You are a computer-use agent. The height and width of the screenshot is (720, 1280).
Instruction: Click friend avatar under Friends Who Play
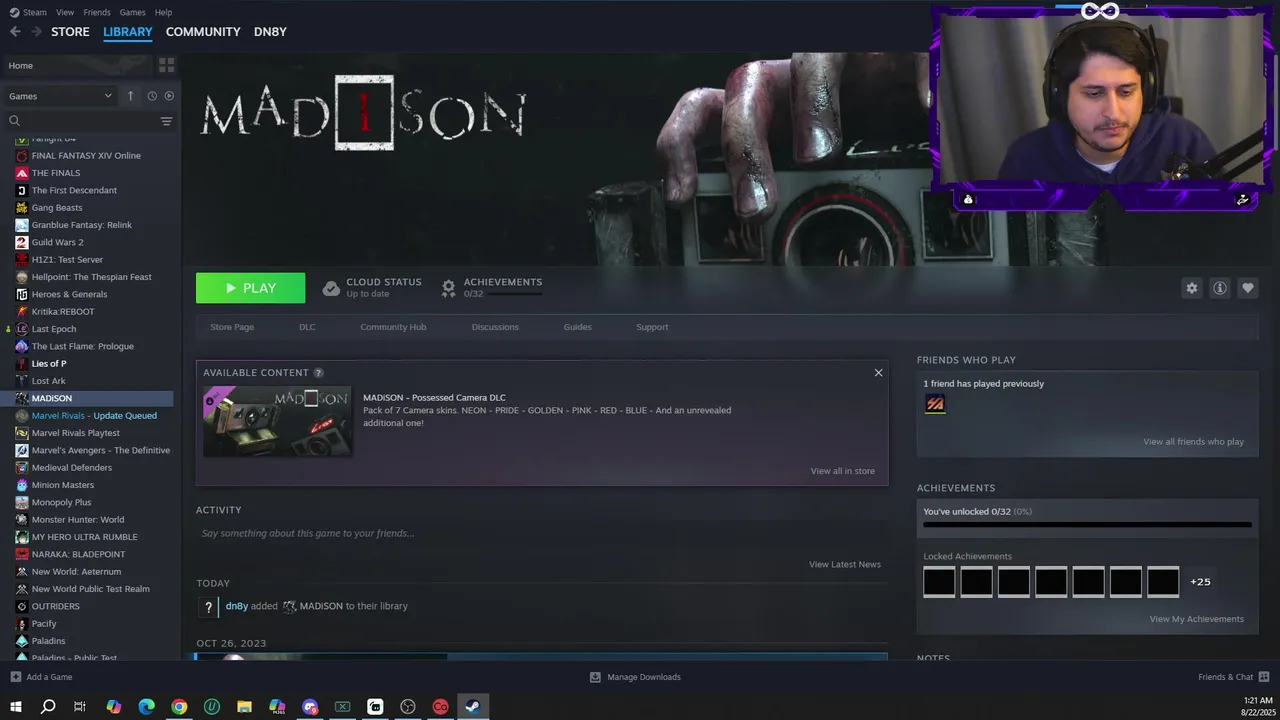click(x=935, y=404)
